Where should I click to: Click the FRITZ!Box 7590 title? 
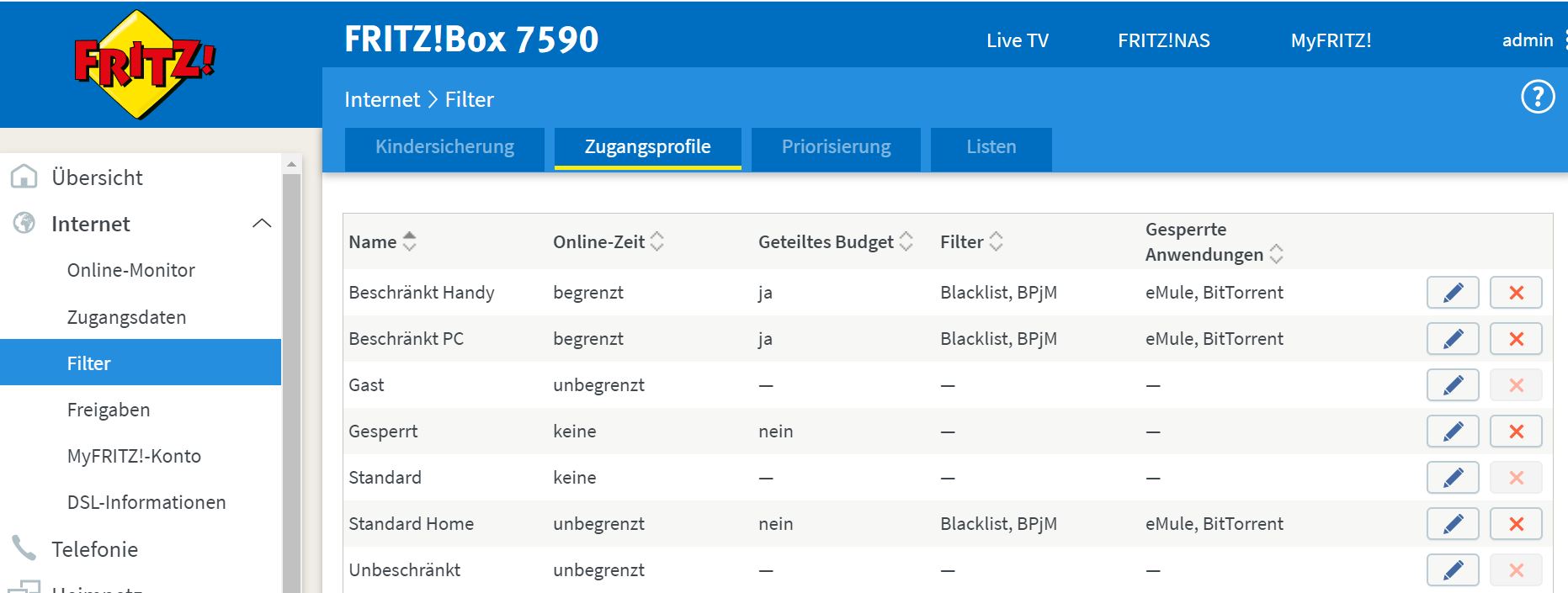pos(471,40)
